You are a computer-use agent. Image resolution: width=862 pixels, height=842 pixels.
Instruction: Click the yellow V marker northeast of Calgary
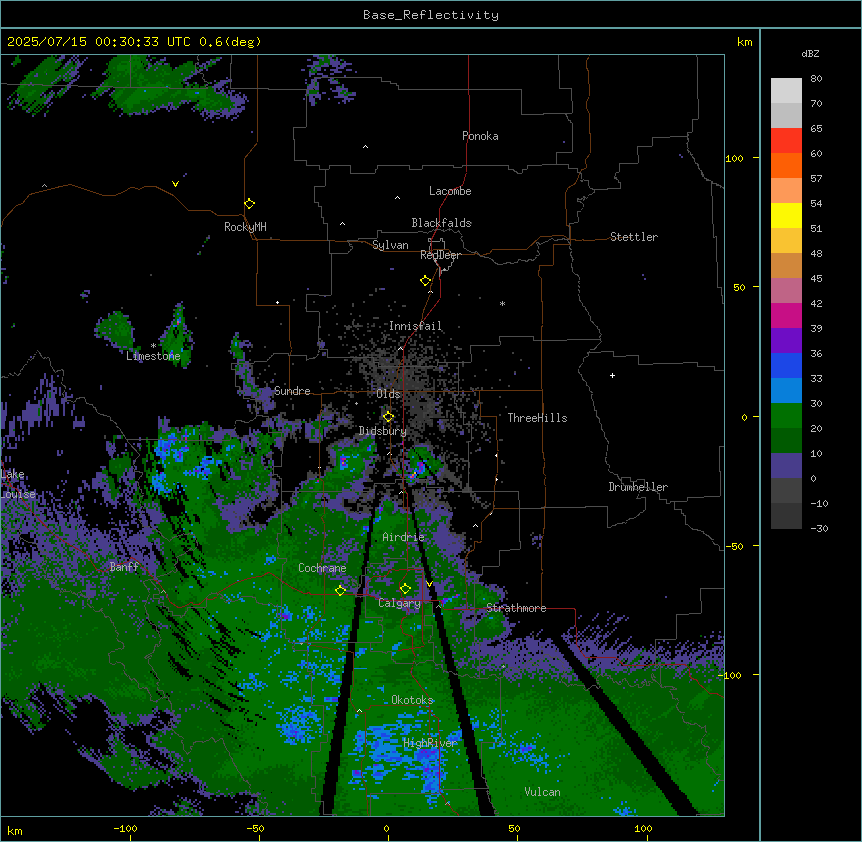click(x=429, y=584)
